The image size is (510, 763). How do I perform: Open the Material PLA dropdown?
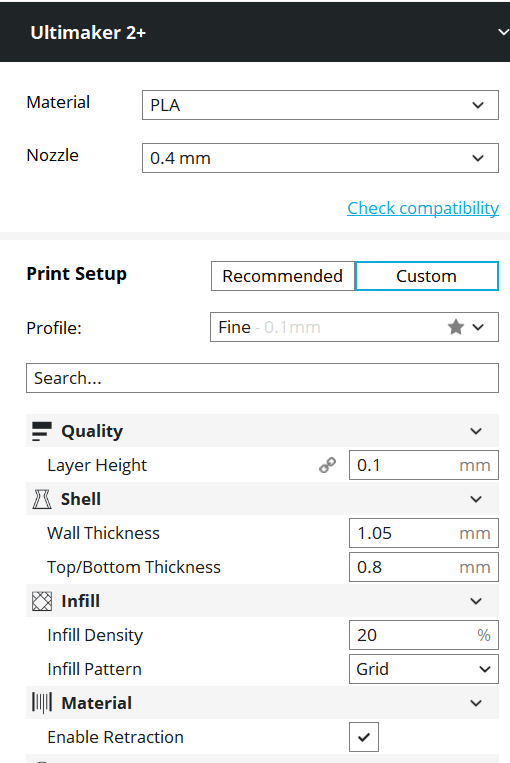(x=320, y=105)
